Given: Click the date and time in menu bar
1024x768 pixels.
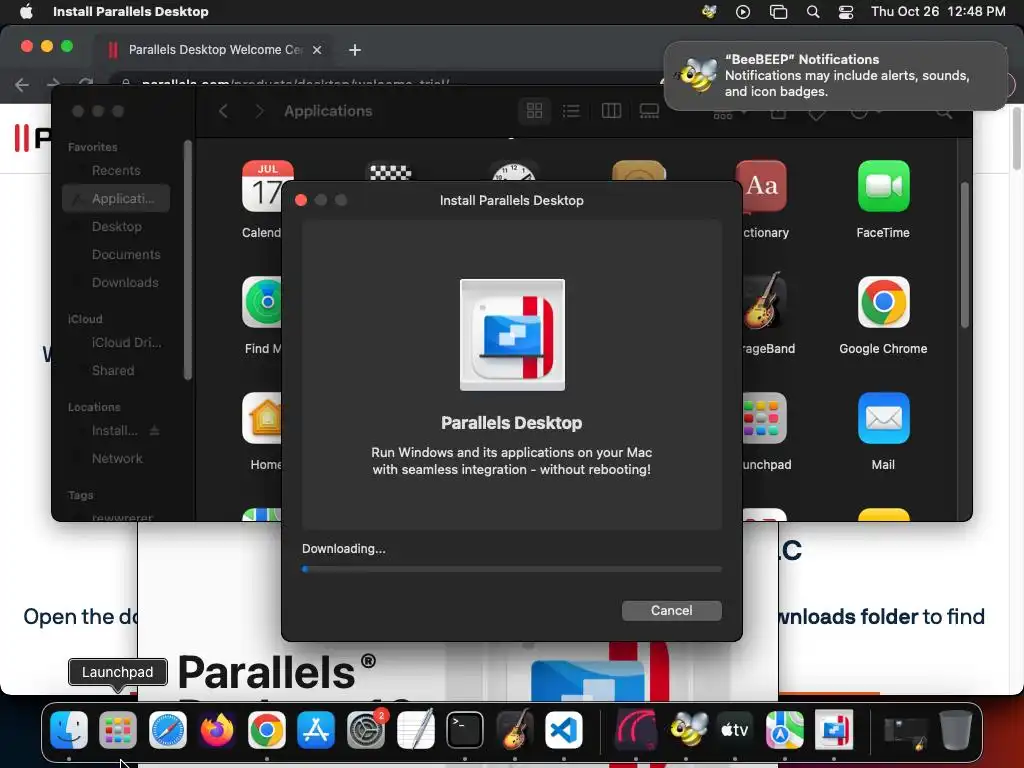Looking at the screenshot, I should 938,12.
